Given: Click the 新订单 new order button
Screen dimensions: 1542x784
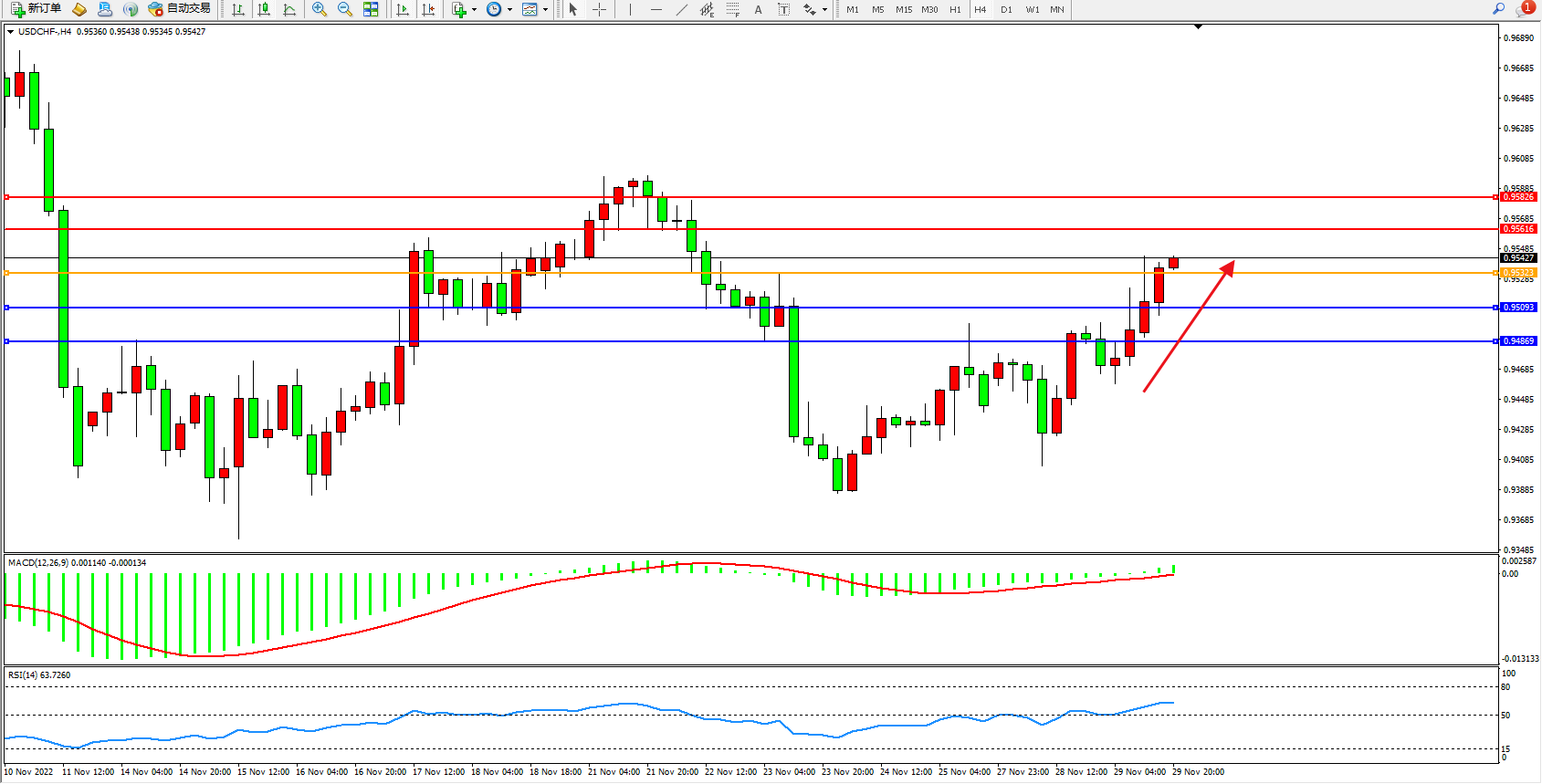Looking at the screenshot, I should [x=37, y=9].
